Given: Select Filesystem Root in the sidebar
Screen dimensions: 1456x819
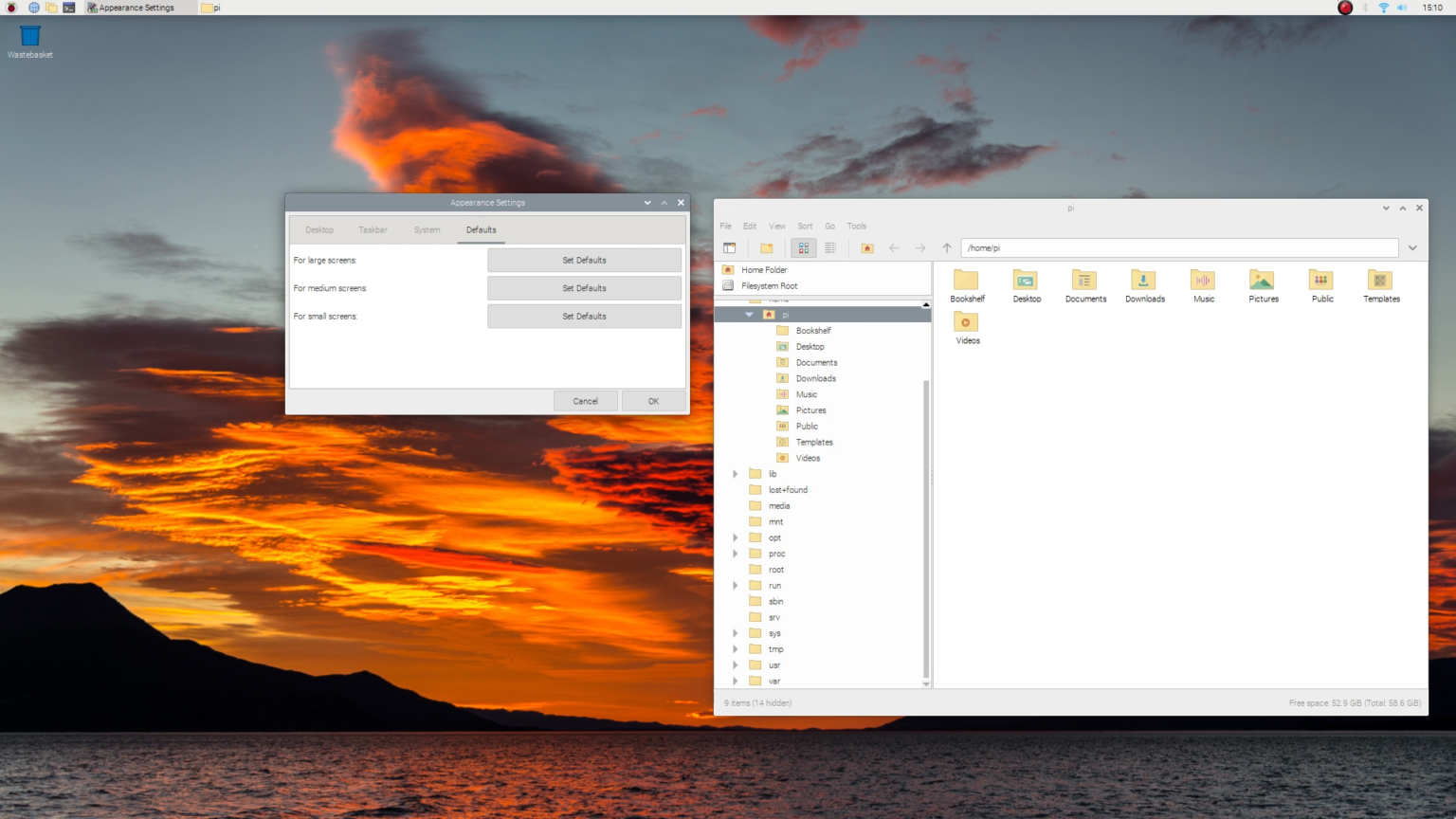Looking at the screenshot, I should click(x=771, y=285).
